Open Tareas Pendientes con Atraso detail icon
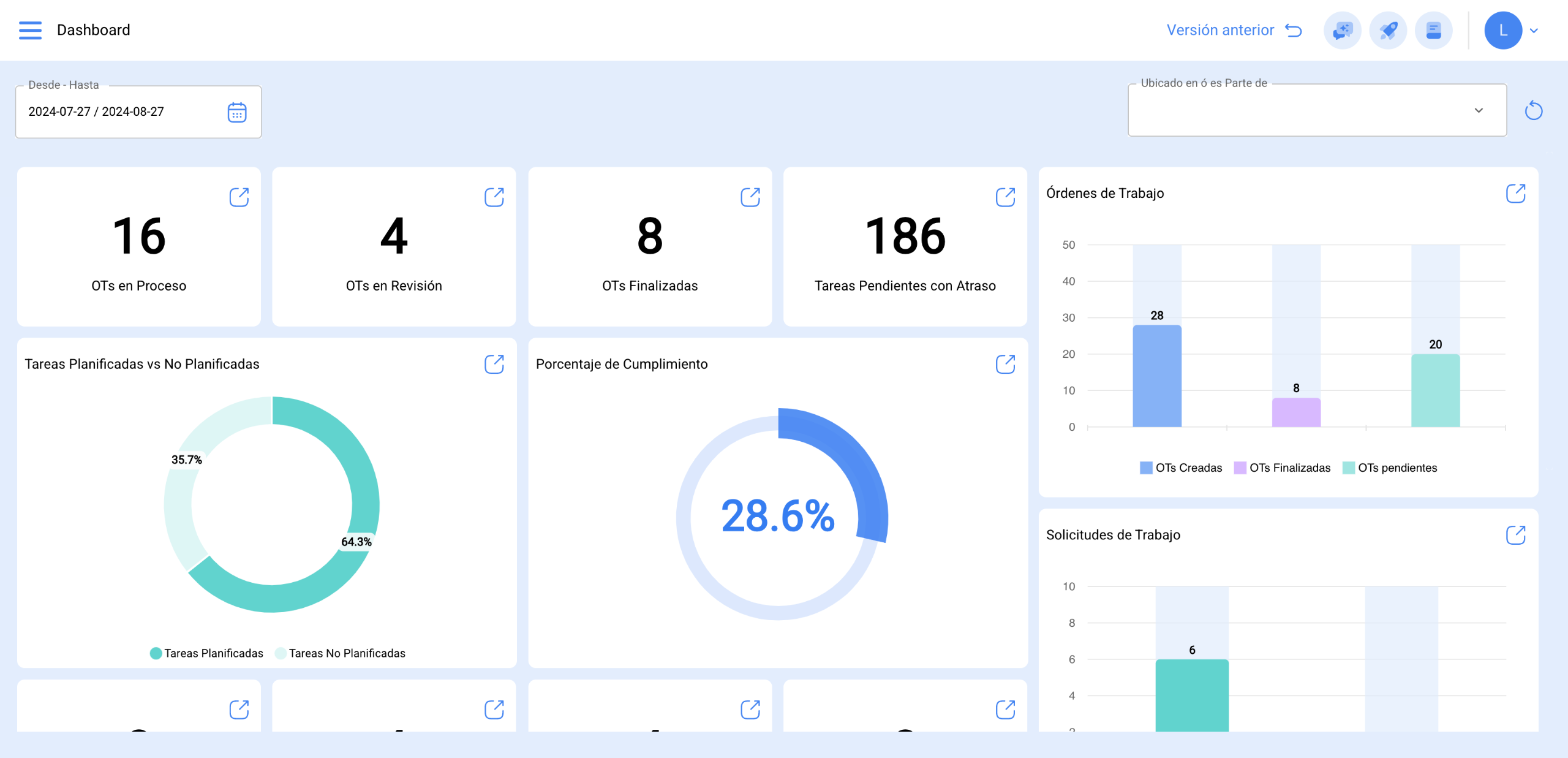 (1005, 197)
